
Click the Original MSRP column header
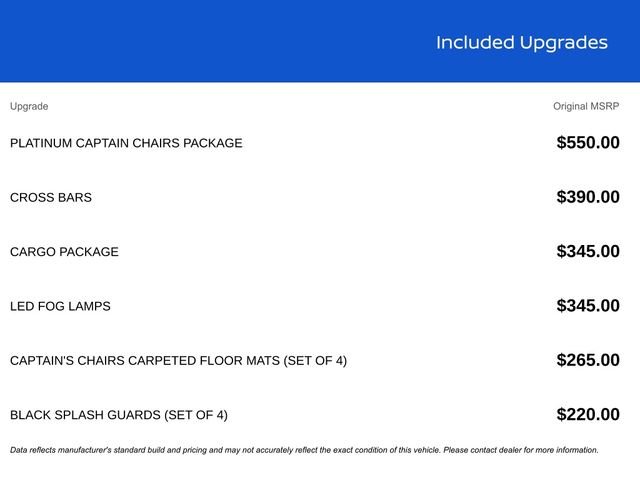pyautogui.click(x=586, y=106)
